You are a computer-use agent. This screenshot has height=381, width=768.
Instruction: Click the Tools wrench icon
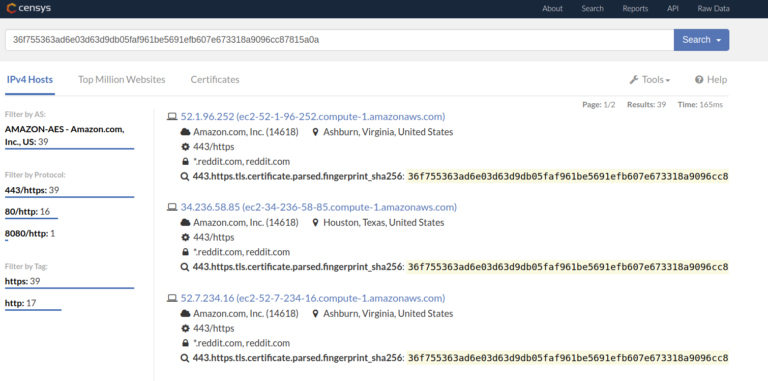click(634, 79)
